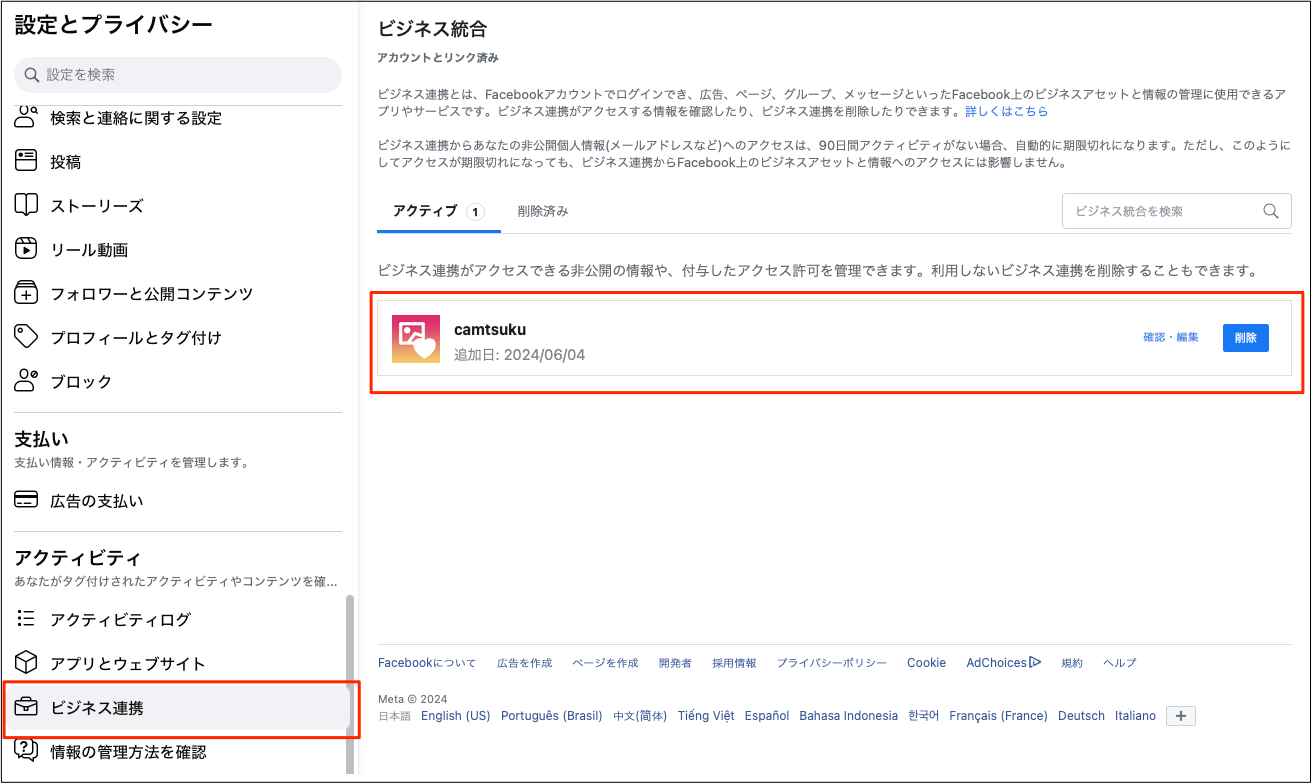Switch language to 한국어

tap(924, 716)
